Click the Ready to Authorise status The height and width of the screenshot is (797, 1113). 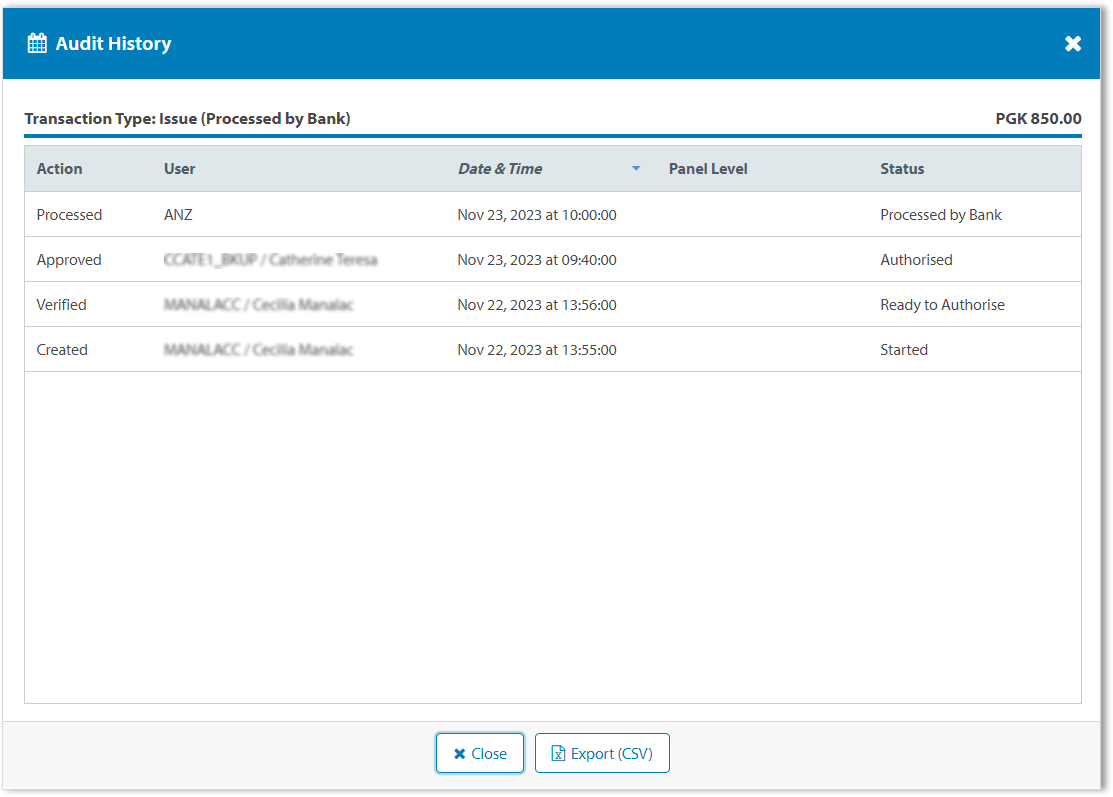tap(942, 305)
